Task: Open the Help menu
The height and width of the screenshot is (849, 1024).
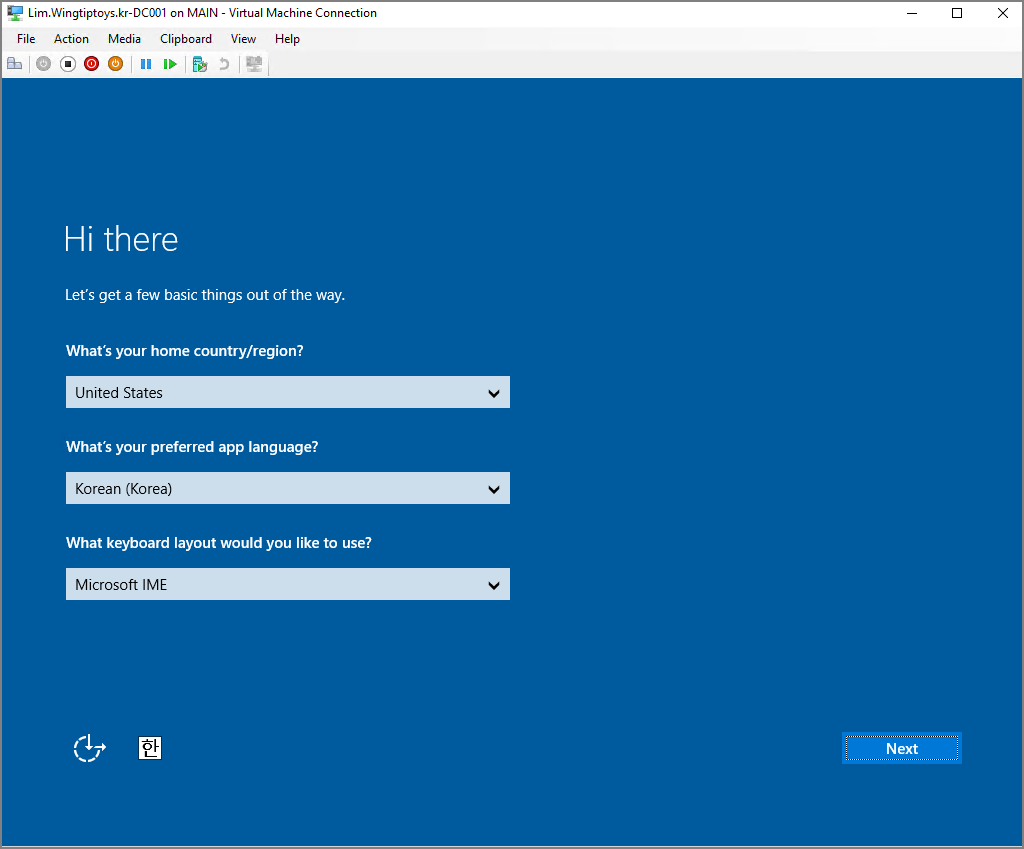Action: click(287, 39)
